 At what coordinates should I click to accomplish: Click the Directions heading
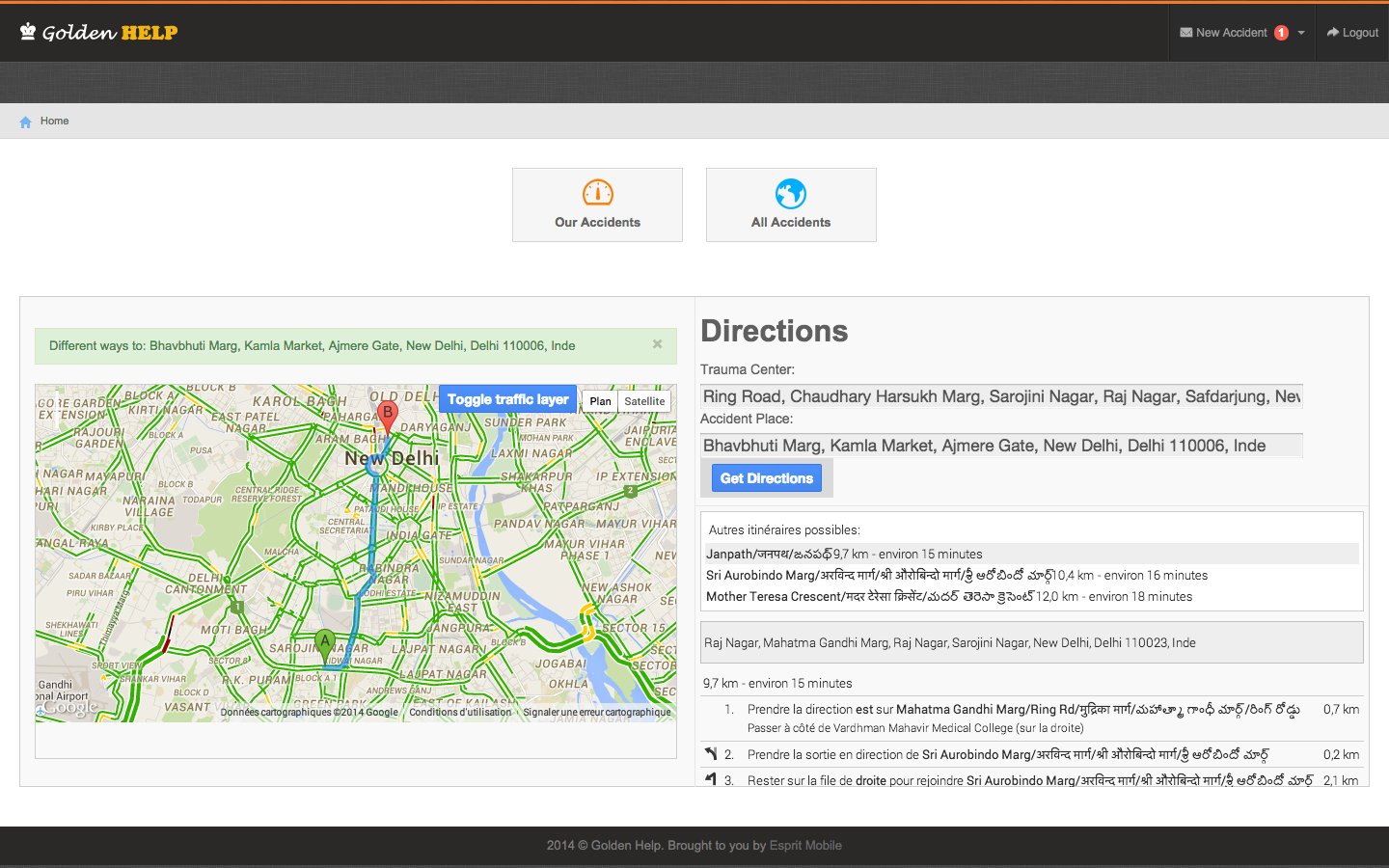tap(774, 331)
